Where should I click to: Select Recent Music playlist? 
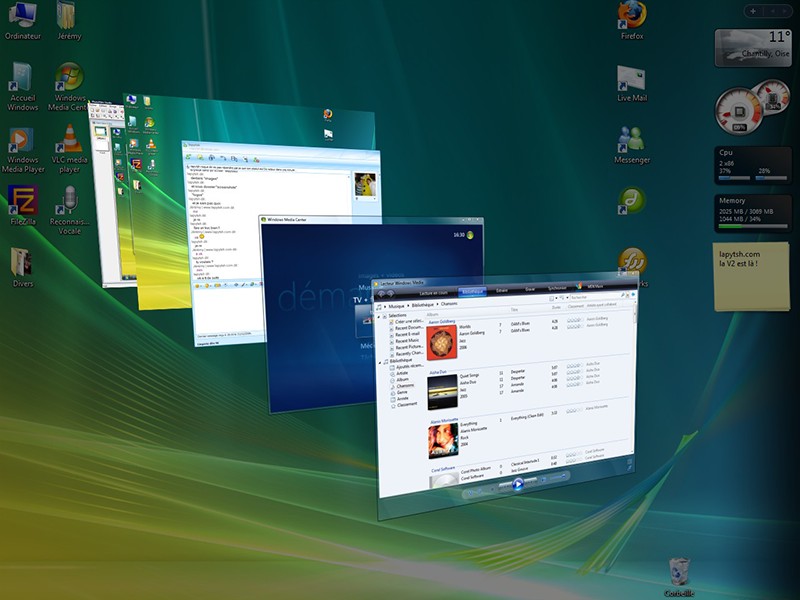click(407, 340)
